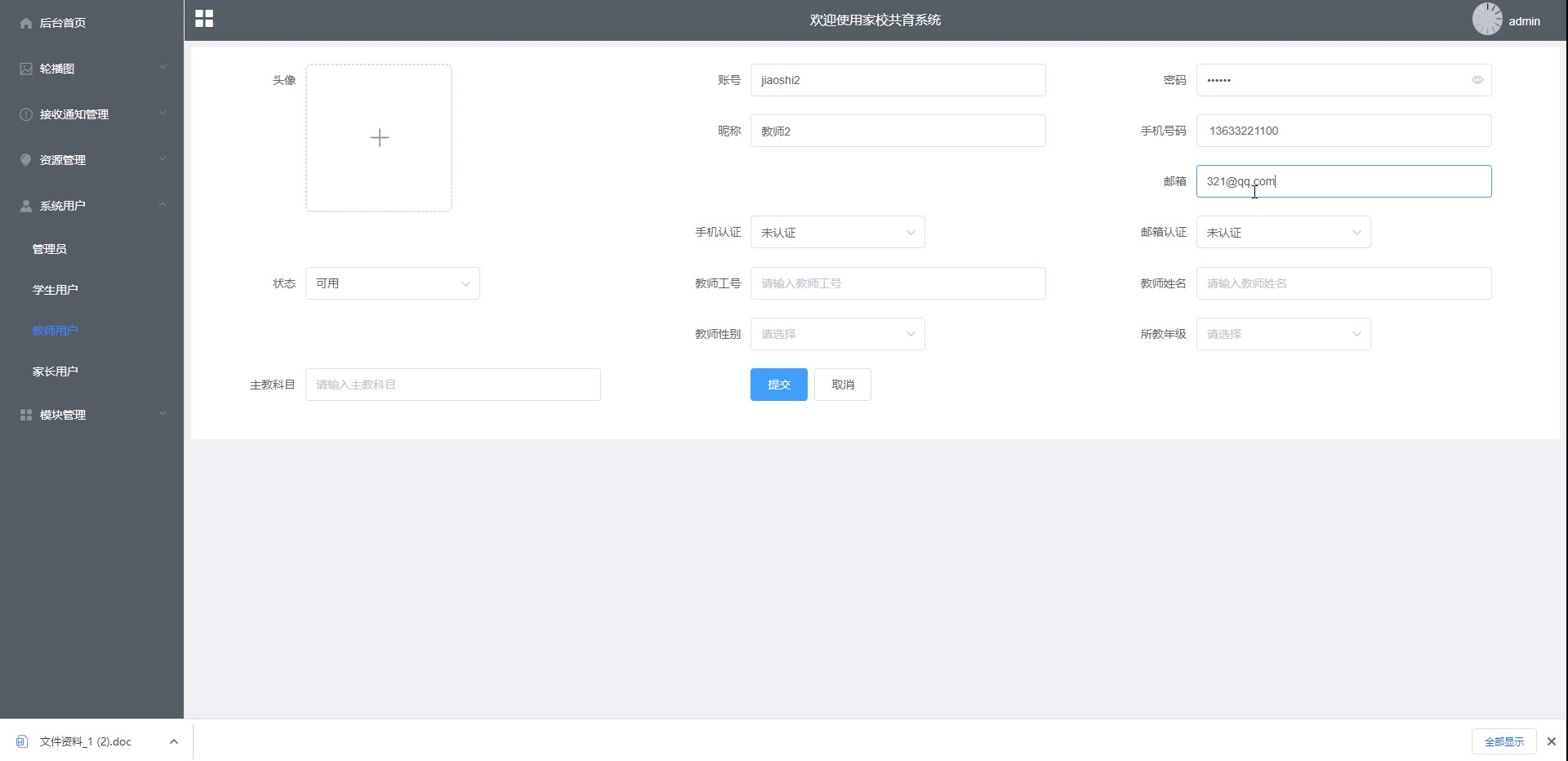
Task: Click the title 欢迎使用家校共育系统
Action: coord(875,20)
